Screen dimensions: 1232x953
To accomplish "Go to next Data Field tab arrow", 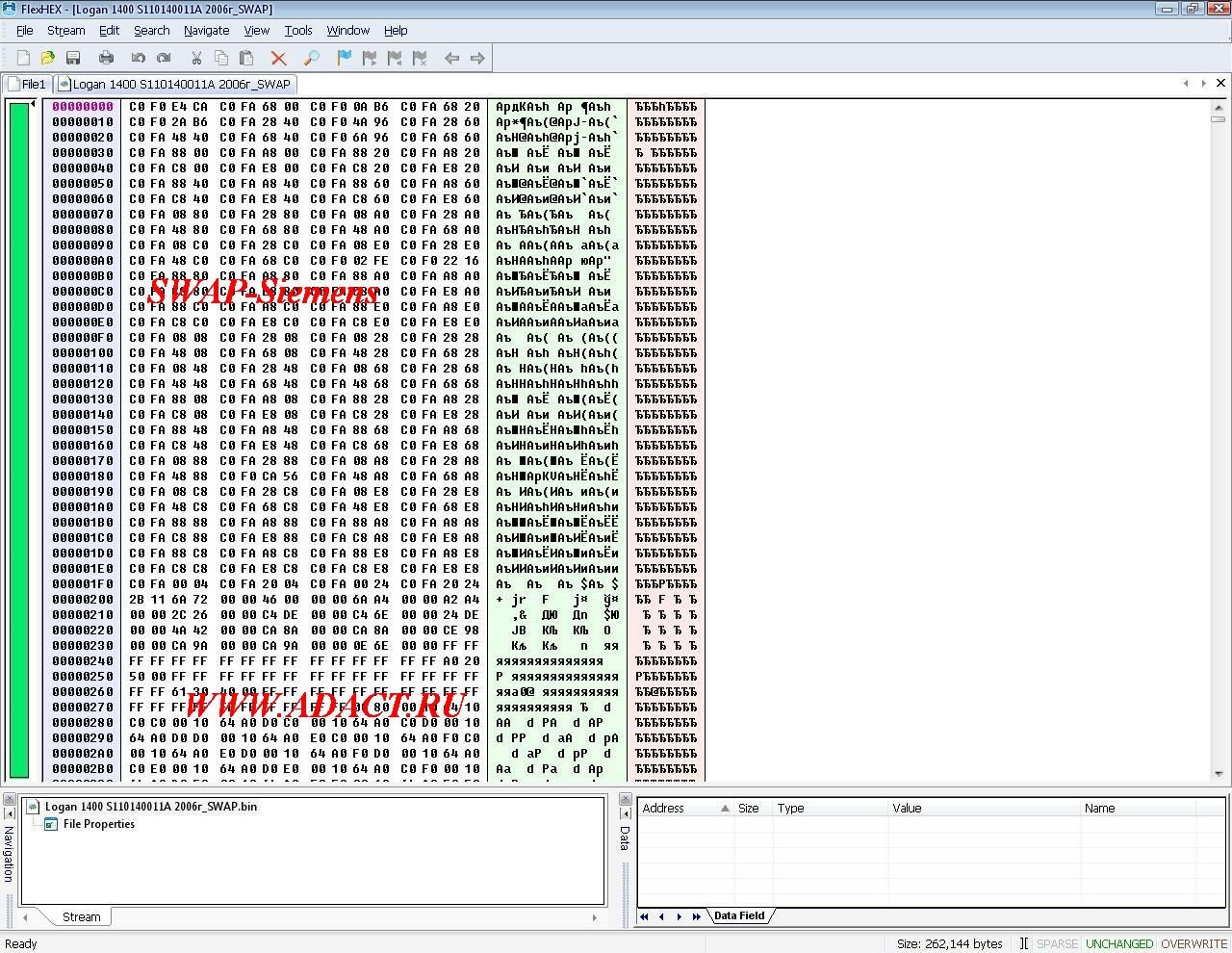I will coord(679,916).
